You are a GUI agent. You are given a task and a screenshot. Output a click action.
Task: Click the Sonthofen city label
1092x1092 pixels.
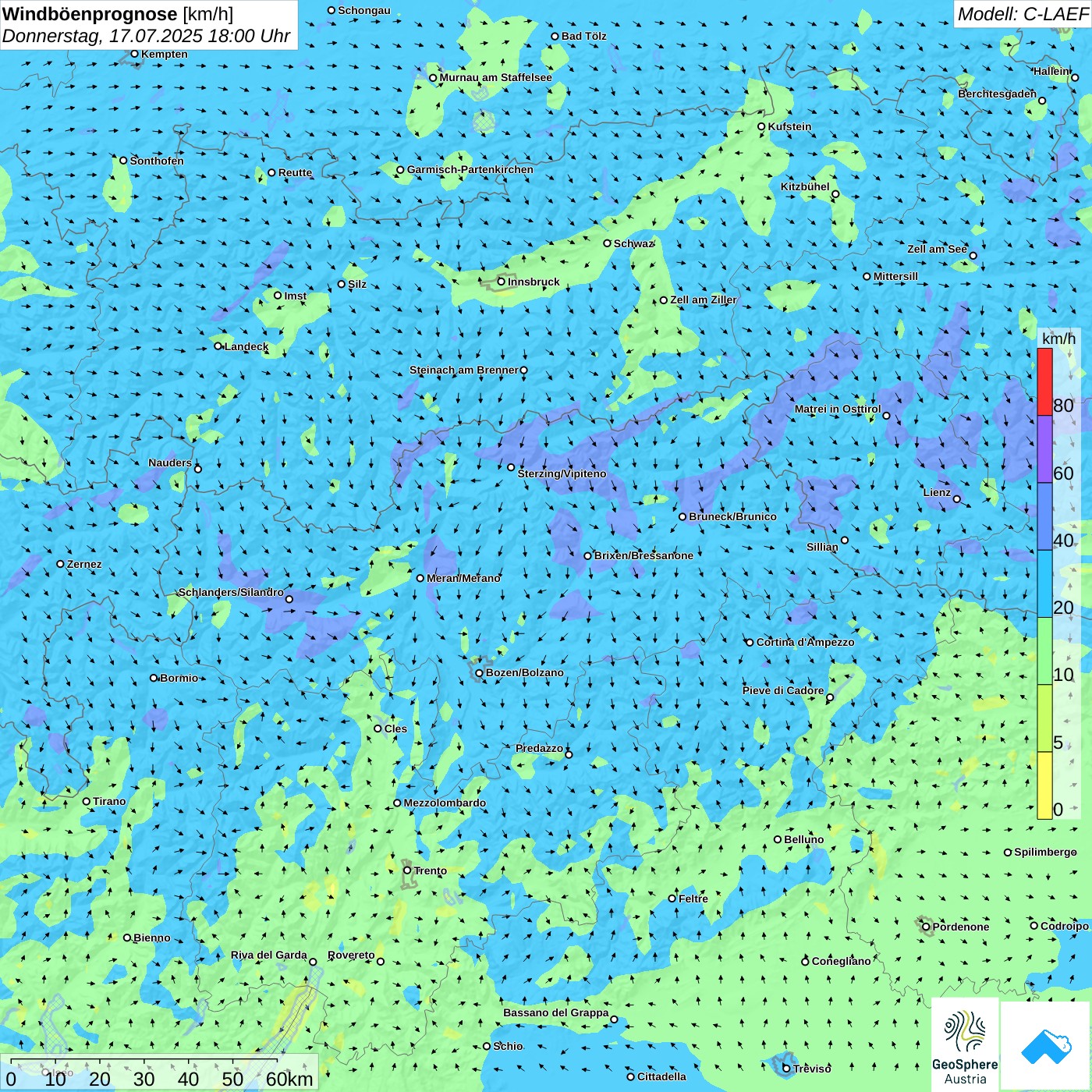tap(157, 161)
